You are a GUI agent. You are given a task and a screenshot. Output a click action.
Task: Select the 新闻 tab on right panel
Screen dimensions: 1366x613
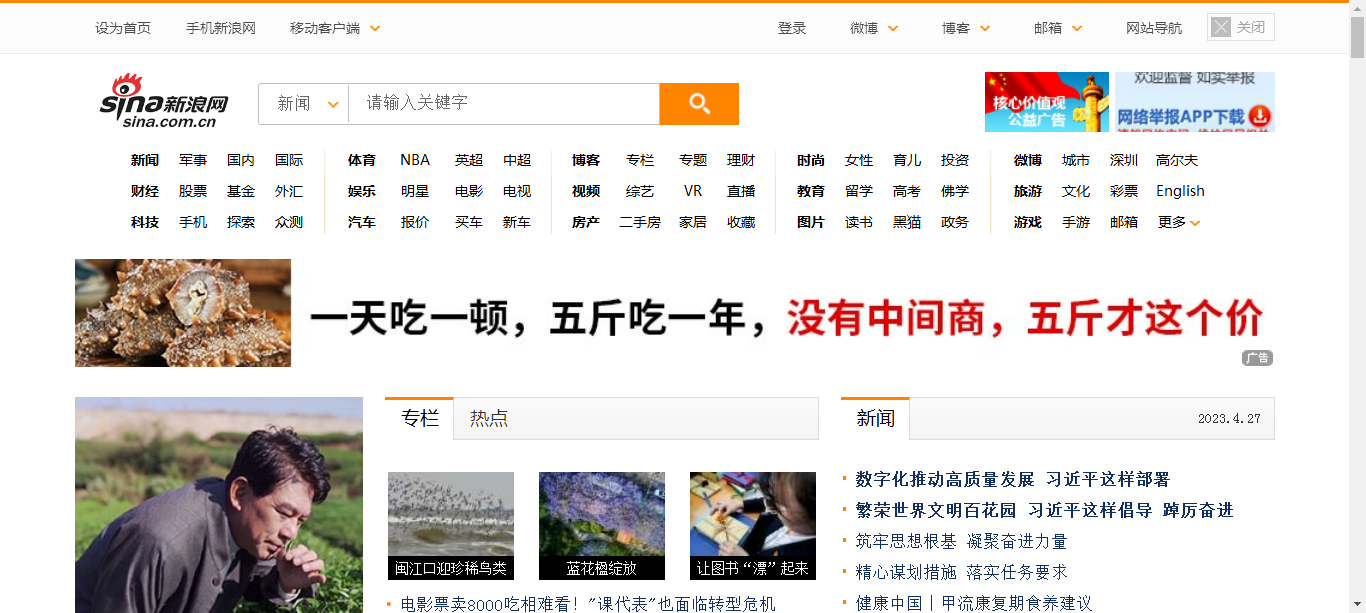tap(875, 418)
